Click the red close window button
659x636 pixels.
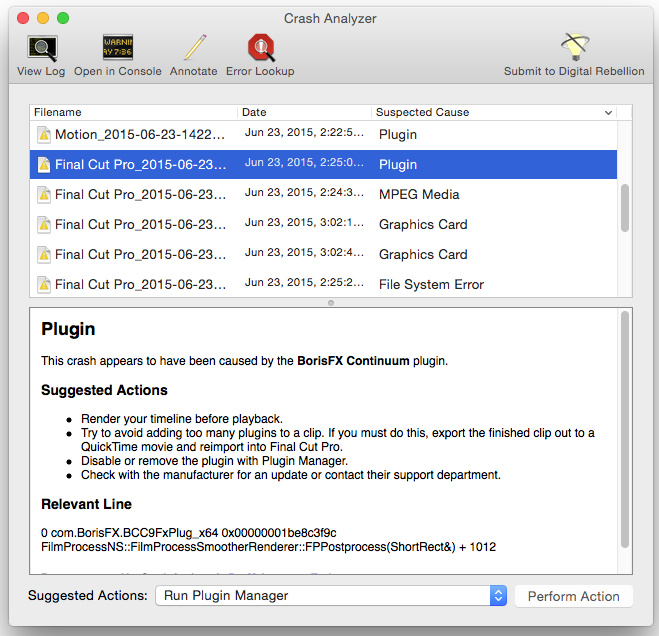(x=23, y=18)
